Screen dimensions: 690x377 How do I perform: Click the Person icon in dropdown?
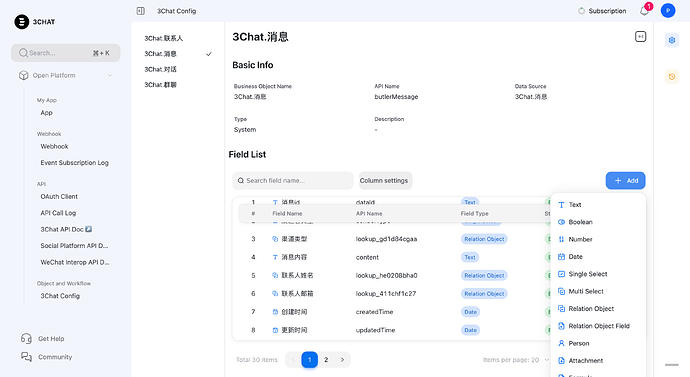561,343
